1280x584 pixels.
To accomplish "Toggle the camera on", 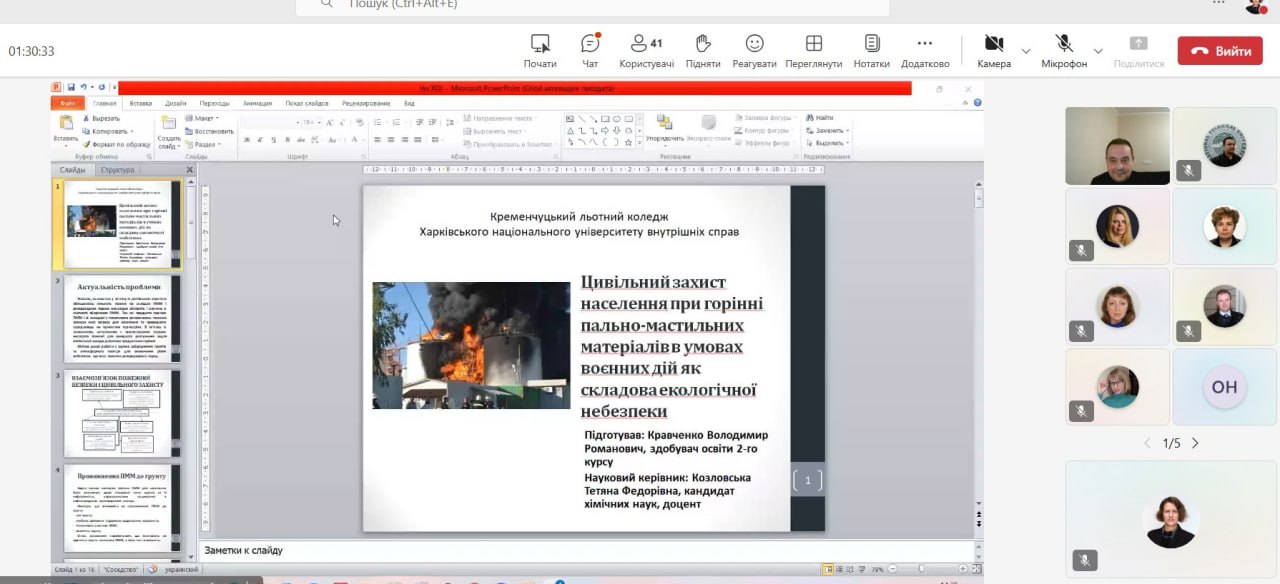I will [993, 50].
